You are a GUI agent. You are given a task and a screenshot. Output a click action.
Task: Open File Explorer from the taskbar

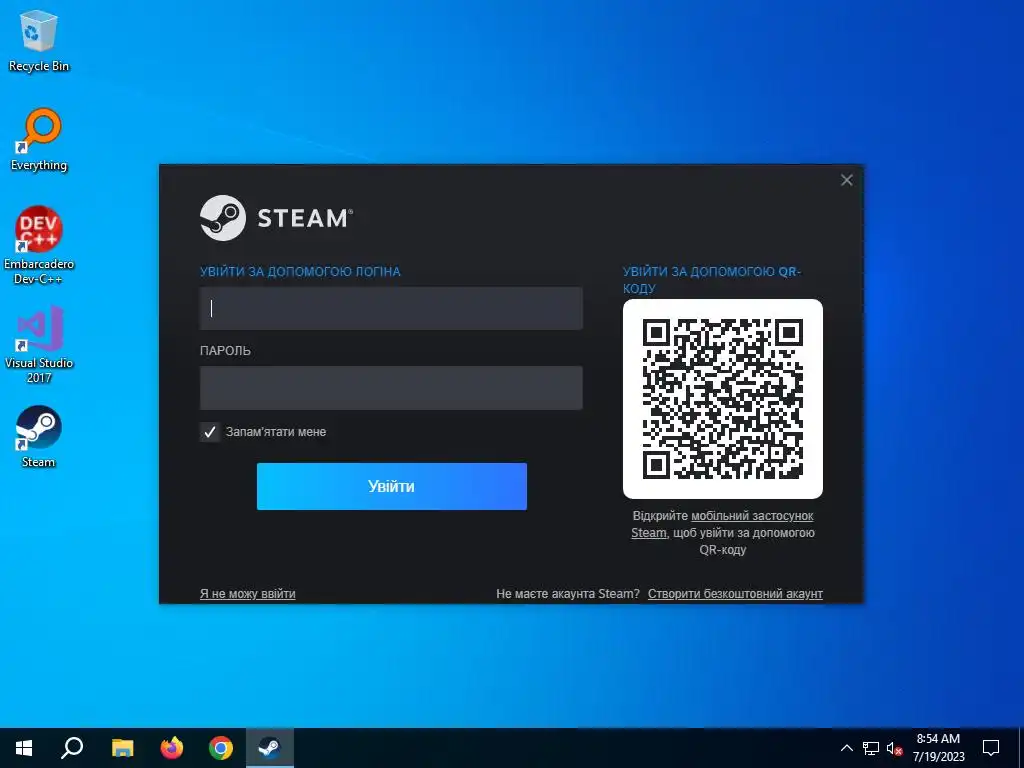point(122,748)
